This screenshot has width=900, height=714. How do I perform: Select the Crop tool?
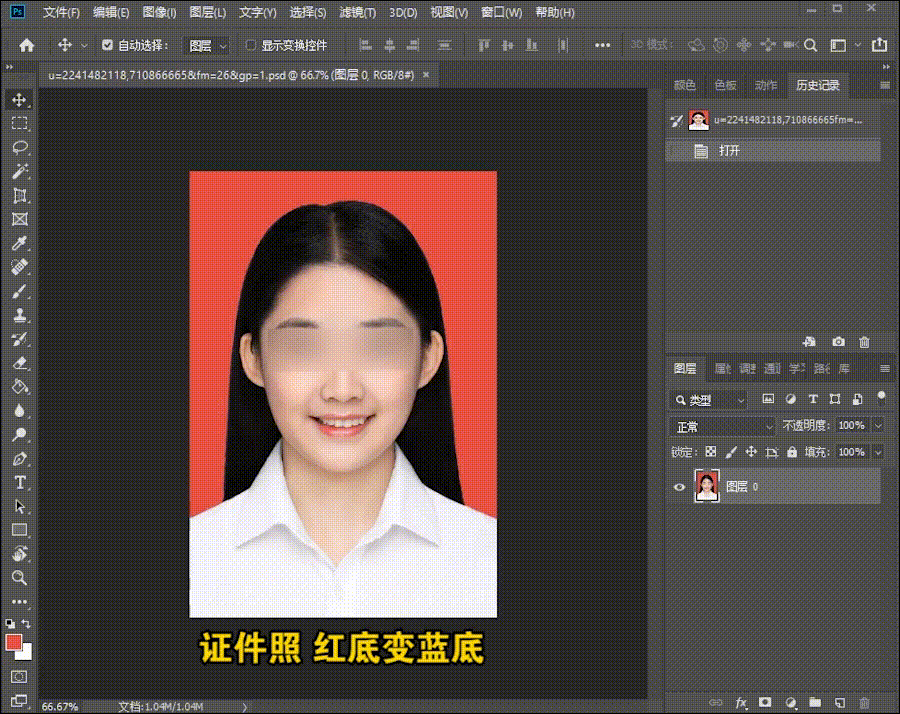[x=19, y=196]
